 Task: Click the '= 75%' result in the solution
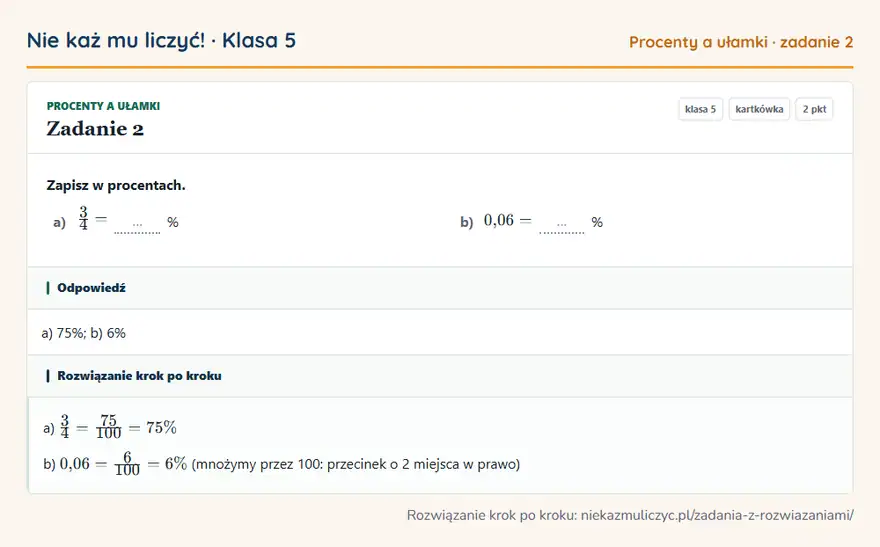tap(153, 428)
